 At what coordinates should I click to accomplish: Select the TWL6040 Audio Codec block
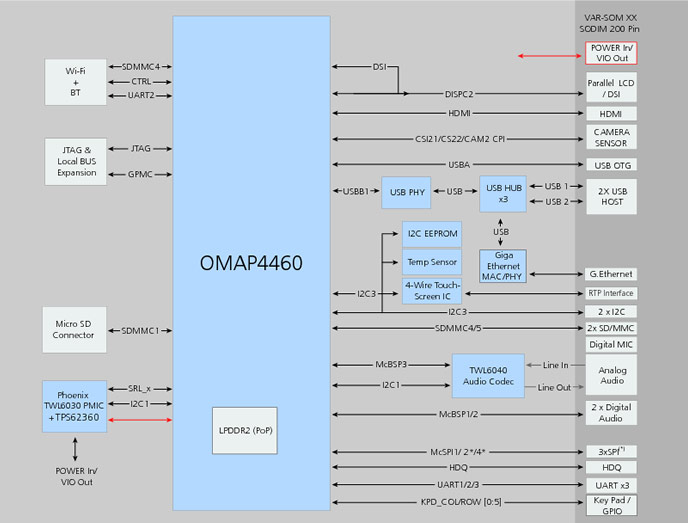488,376
